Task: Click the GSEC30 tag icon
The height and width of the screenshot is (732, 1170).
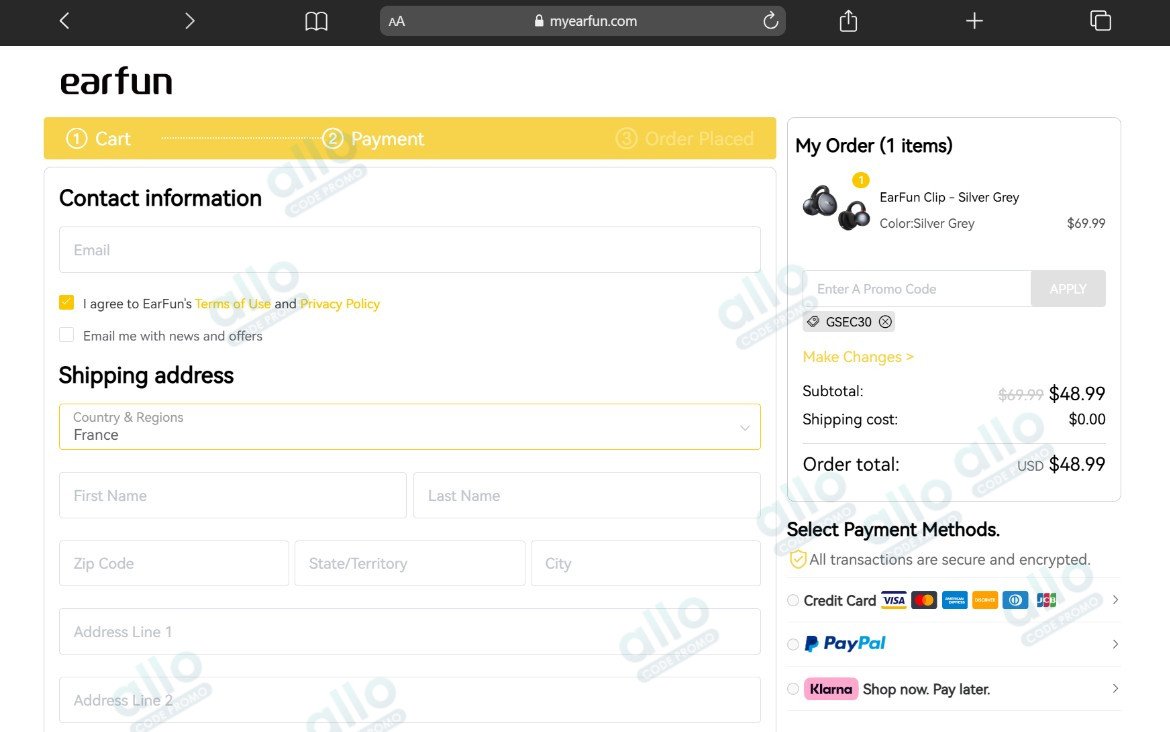Action: (x=813, y=322)
